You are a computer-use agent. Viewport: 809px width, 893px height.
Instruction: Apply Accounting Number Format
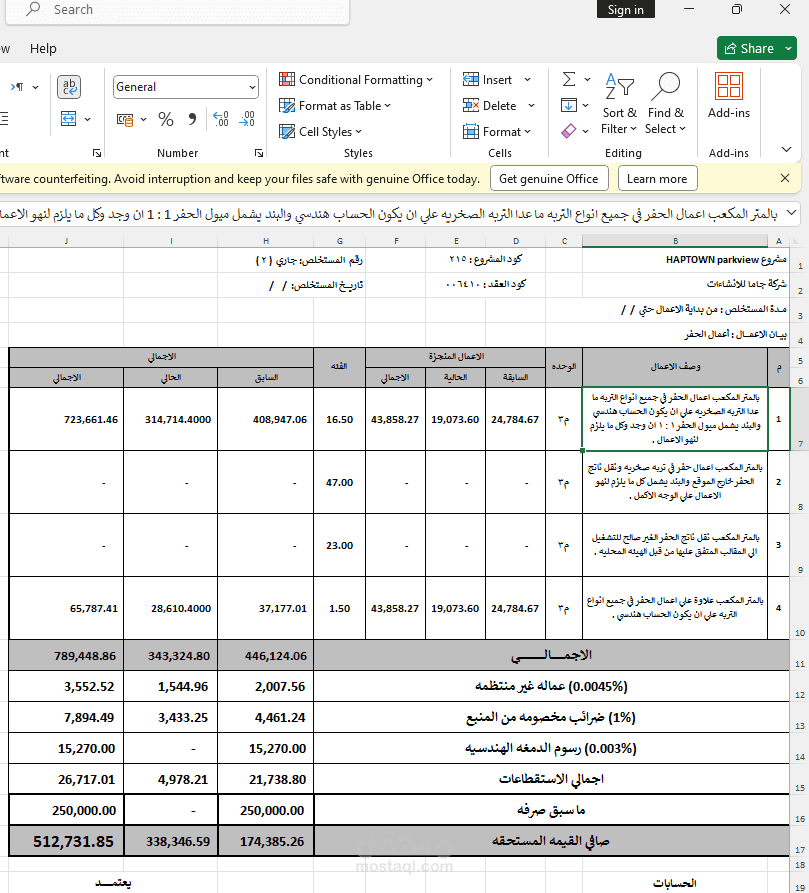(x=123, y=118)
